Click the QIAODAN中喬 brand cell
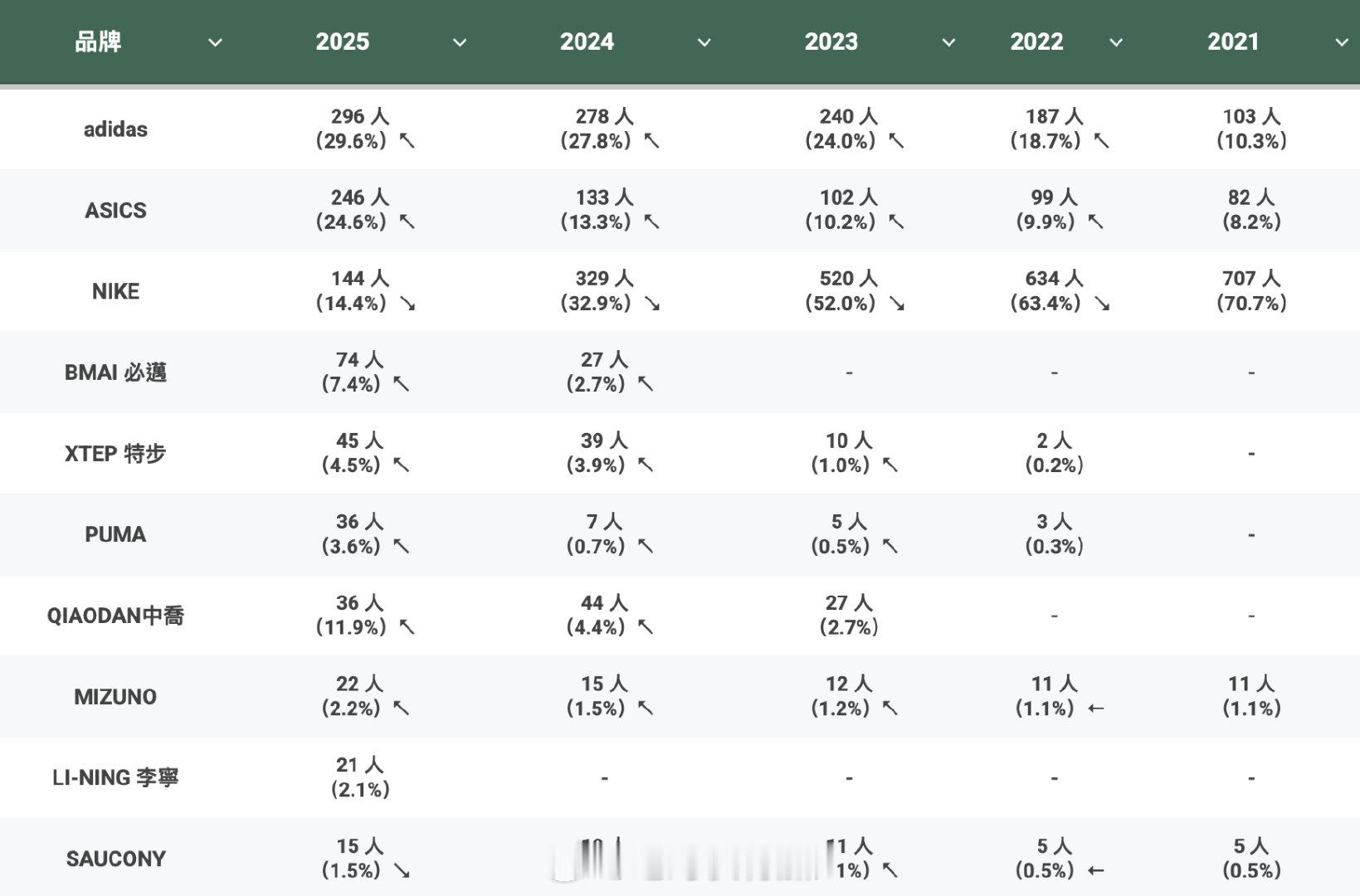The width and height of the screenshot is (1360, 896). tap(115, 616)
